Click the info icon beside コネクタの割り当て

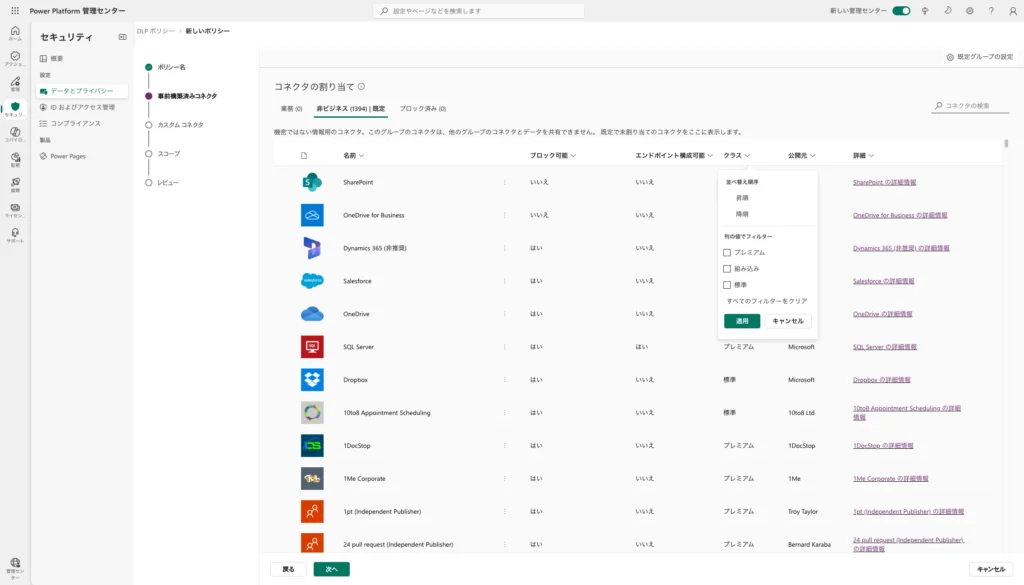(x=361, y=86)
